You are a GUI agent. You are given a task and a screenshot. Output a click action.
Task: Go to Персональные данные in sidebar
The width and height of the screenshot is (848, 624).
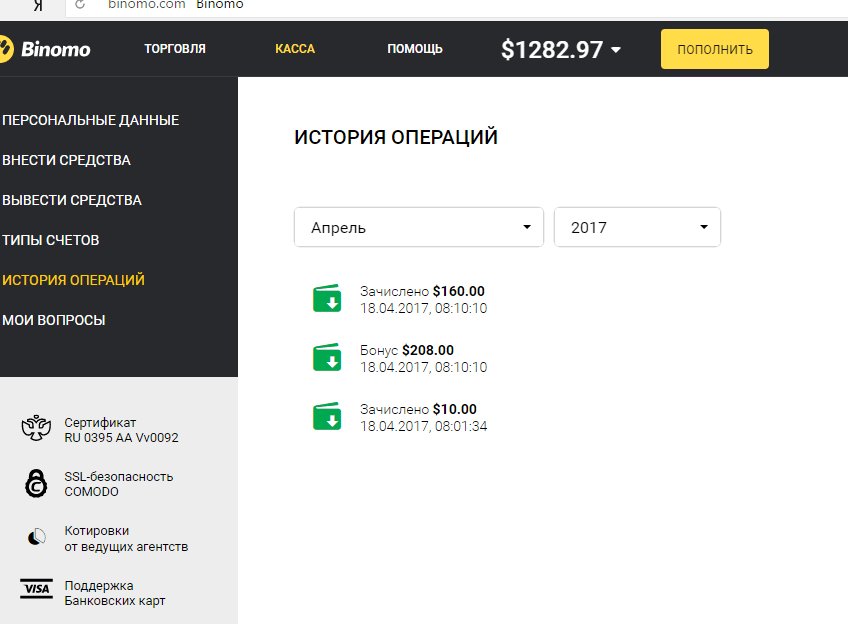point(90,120)
